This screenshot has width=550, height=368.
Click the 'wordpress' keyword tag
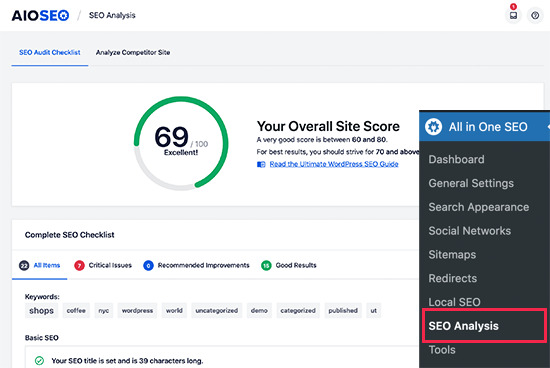pos(137,311)
